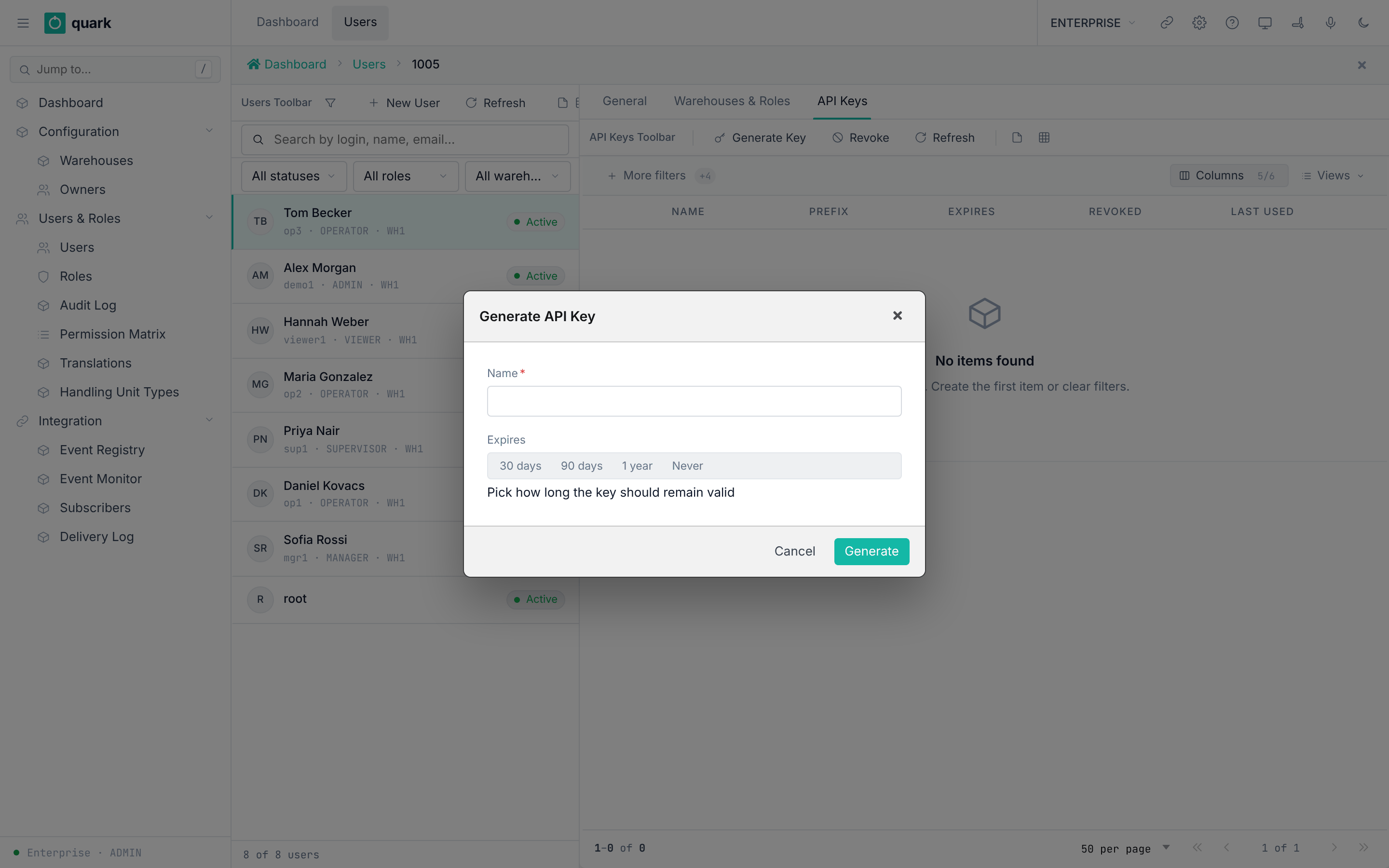Image resolution: width=1389 pixels, height=868 pixels.
Task: Select 90 days expiry option
Action: click(x=582, y=465)
